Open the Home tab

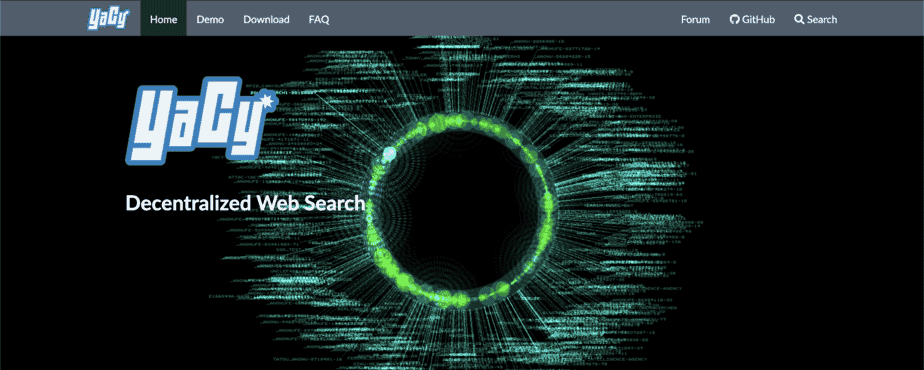[x=163, y=19]
